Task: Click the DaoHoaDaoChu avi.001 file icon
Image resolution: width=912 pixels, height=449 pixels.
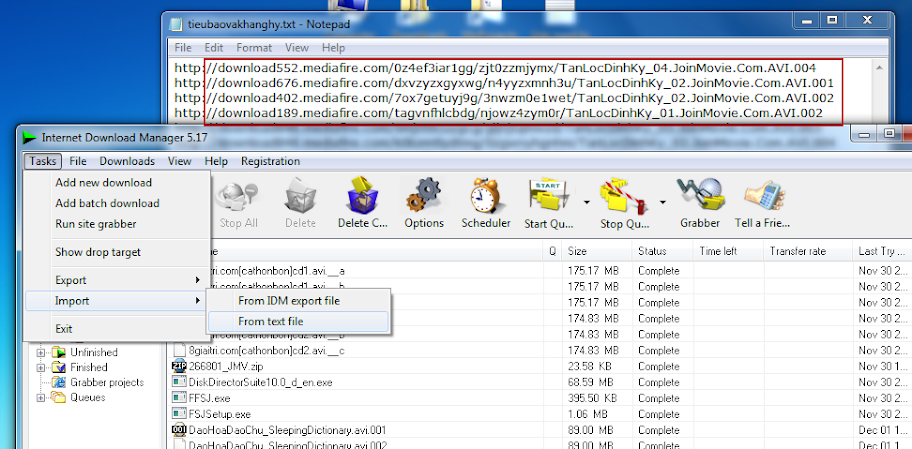Action: point(179,430)
